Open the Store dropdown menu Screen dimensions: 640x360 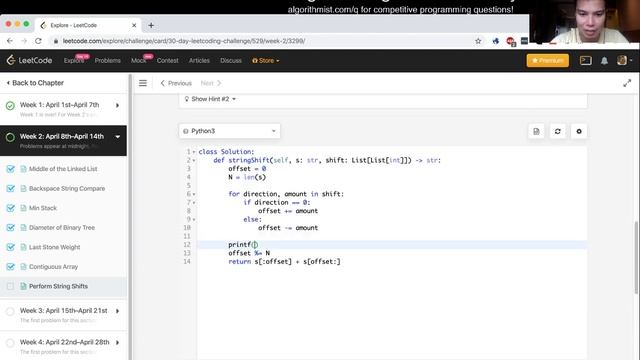266,60
